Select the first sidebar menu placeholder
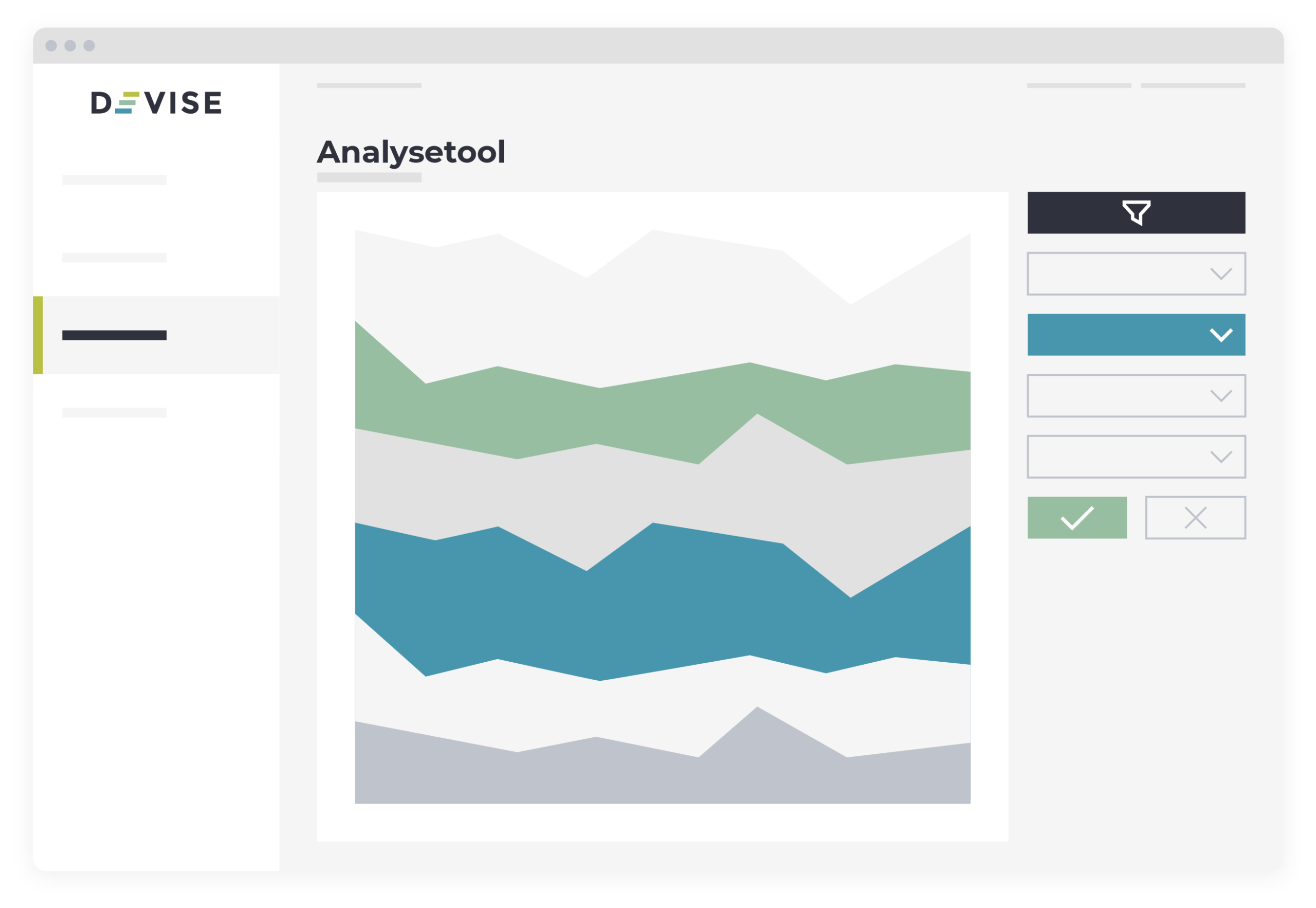 point(114,180)
